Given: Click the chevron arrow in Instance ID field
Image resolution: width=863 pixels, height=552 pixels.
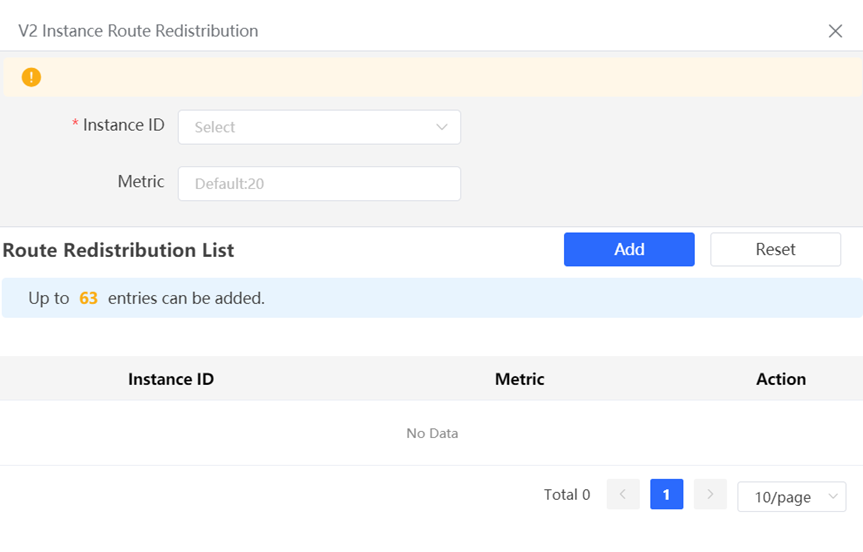Looking at the screenshot, I should (x=441, y=127).
